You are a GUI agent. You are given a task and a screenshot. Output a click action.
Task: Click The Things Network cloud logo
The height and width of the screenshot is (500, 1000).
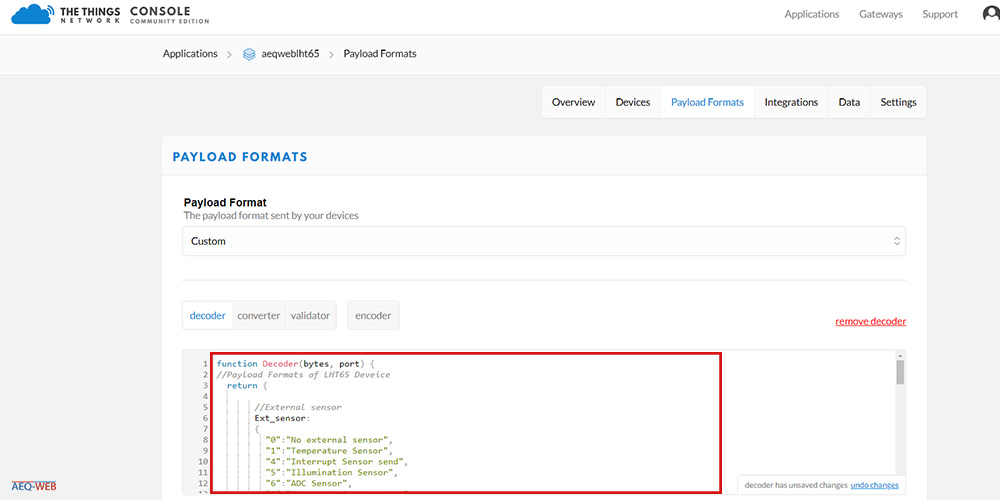click(33, 14)
